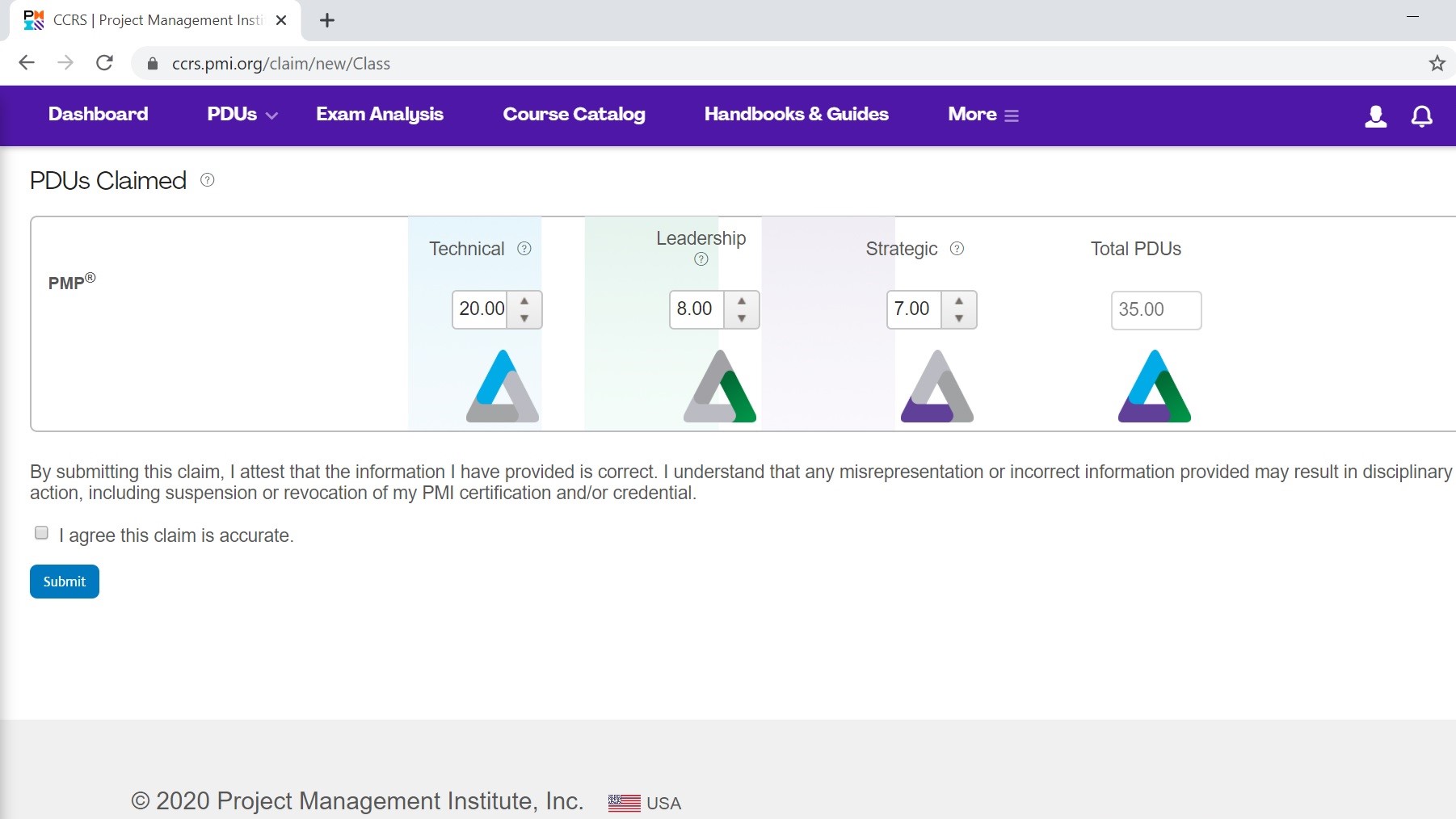Viewport: 1456px width, 819px height.
Task: Open the Exam Analysis menu item
Action: pyautogui.click(x=380, y=114)
